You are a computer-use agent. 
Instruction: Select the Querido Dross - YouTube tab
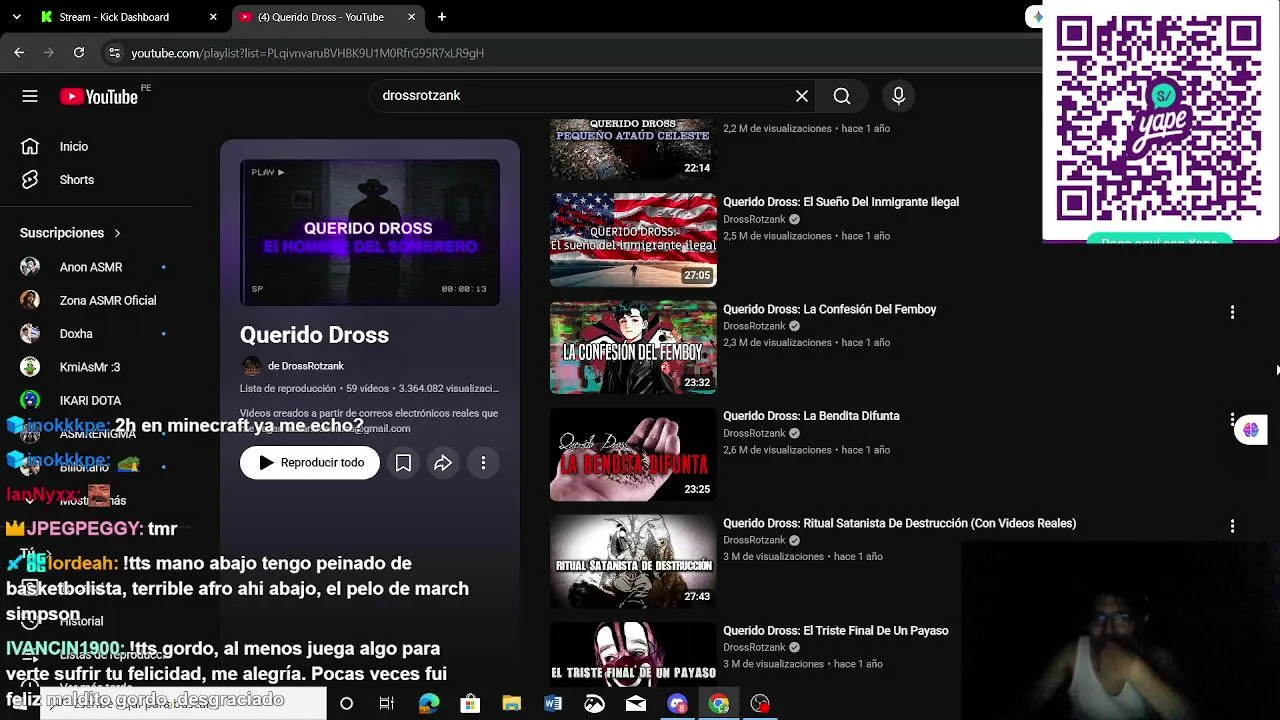coord(329,17)
